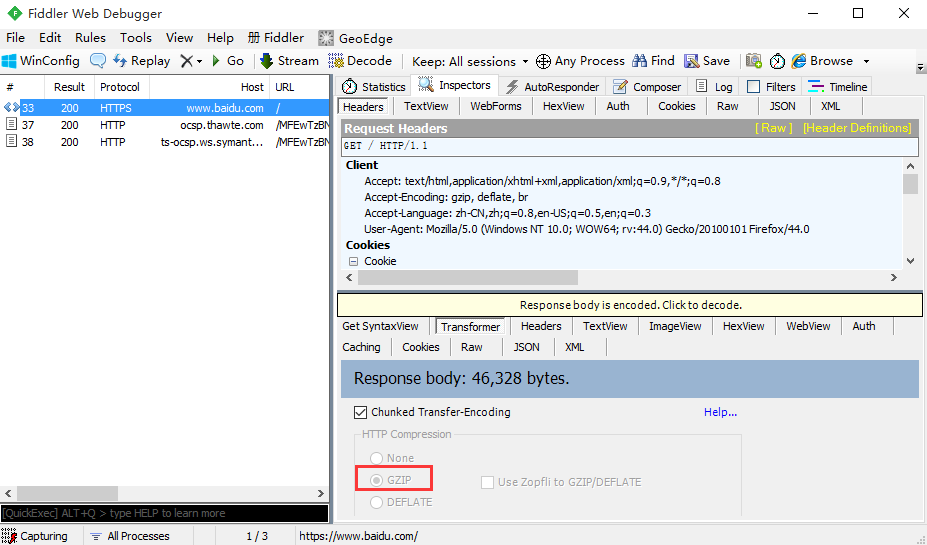Click the Inspectors tab
The width and height of the screenshot is (927, 545).
[x=455, y=86]
